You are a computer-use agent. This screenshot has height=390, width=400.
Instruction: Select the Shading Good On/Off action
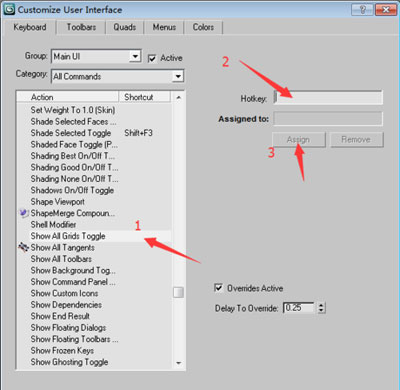[x=74, y=167]
